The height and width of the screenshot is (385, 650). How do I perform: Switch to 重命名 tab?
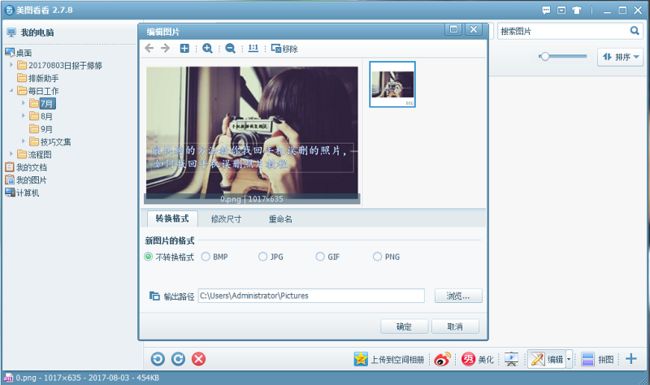281,219
